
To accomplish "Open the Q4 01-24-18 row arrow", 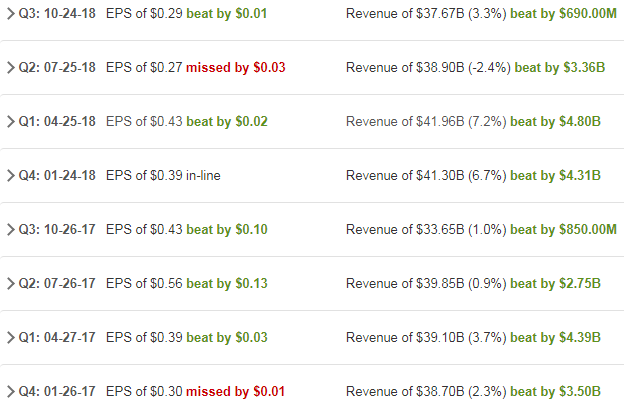I will 10,176.
